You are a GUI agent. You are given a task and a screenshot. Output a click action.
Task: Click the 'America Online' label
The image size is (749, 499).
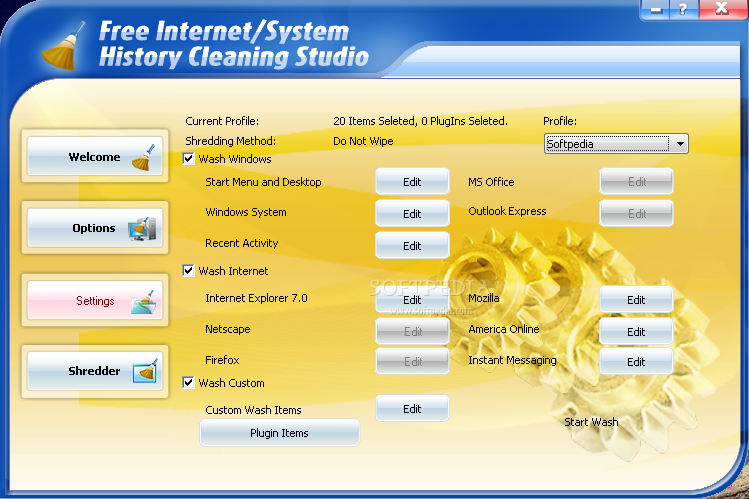503,329
